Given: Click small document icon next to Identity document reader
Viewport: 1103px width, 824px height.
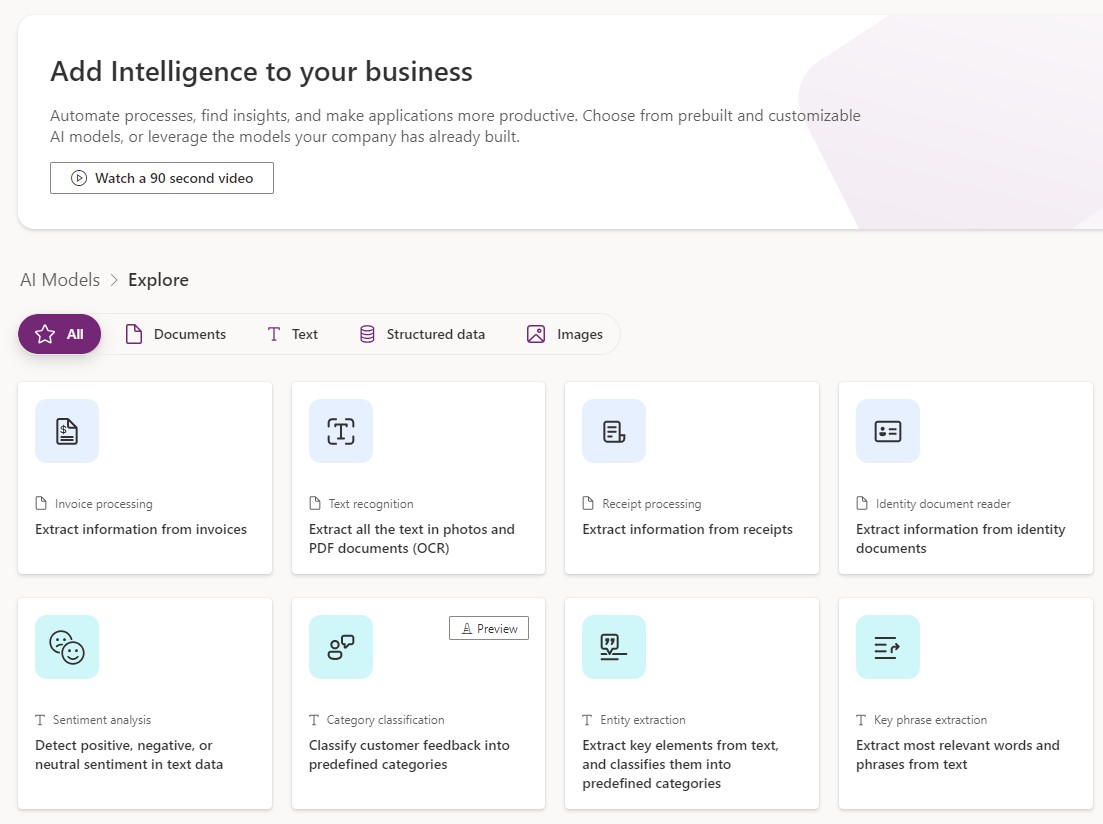Looking at the screenshot, I should 862,503.
